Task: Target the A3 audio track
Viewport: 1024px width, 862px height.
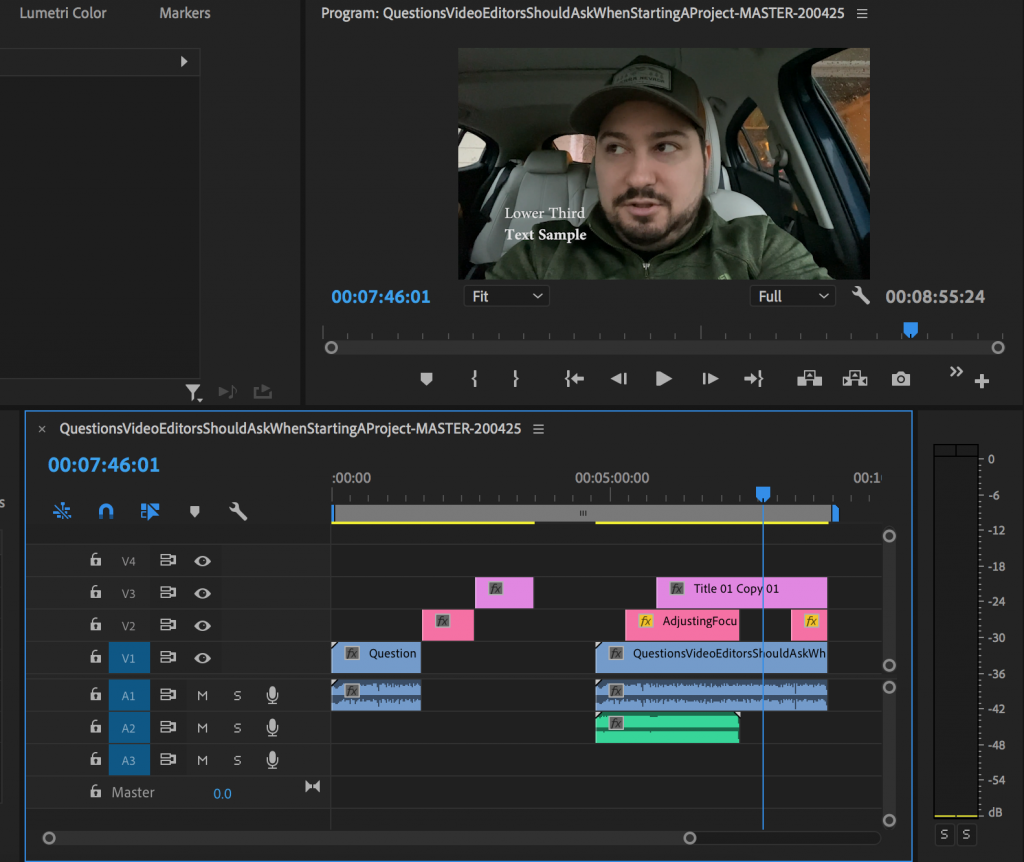Action: point(129,760)
